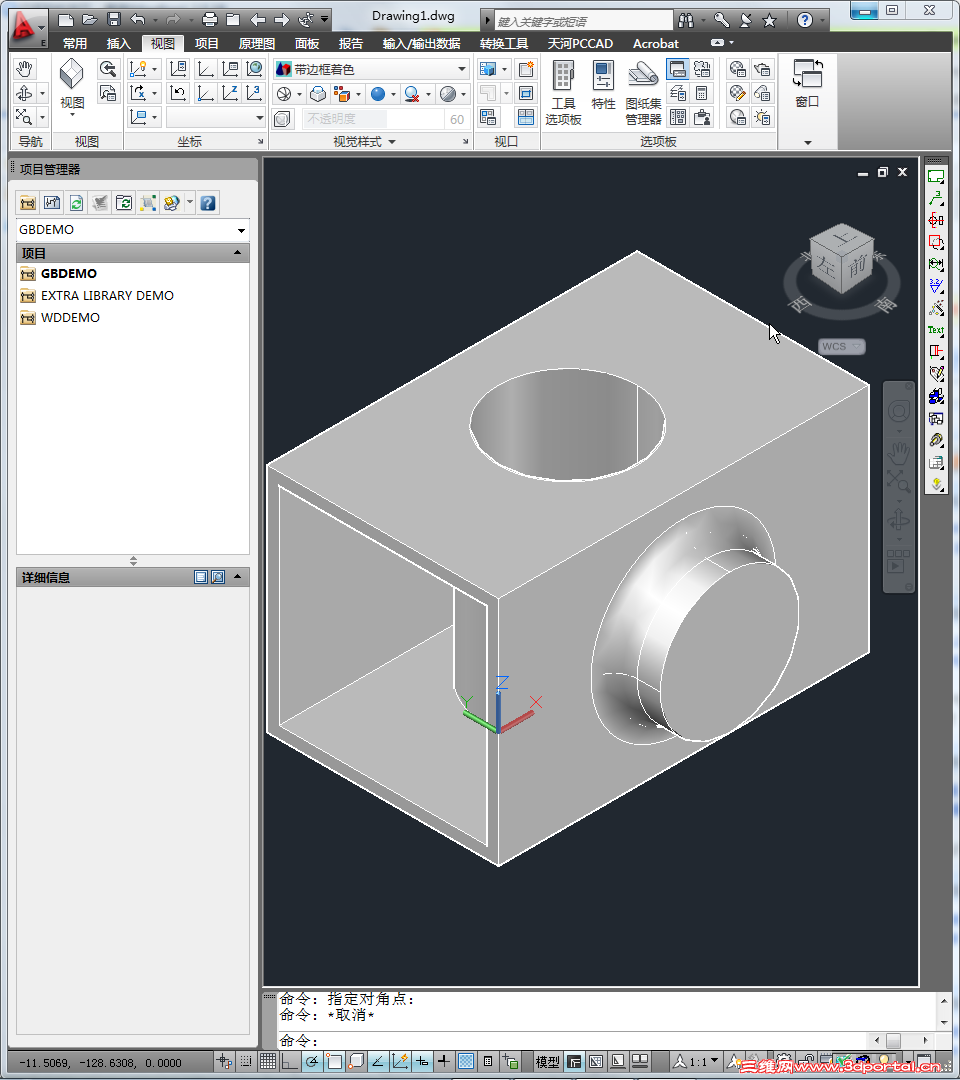The image size is (960, 1080).
Task: Open the 图纸集管理器 sheet set manager
Action: click(x=643, y=93)
